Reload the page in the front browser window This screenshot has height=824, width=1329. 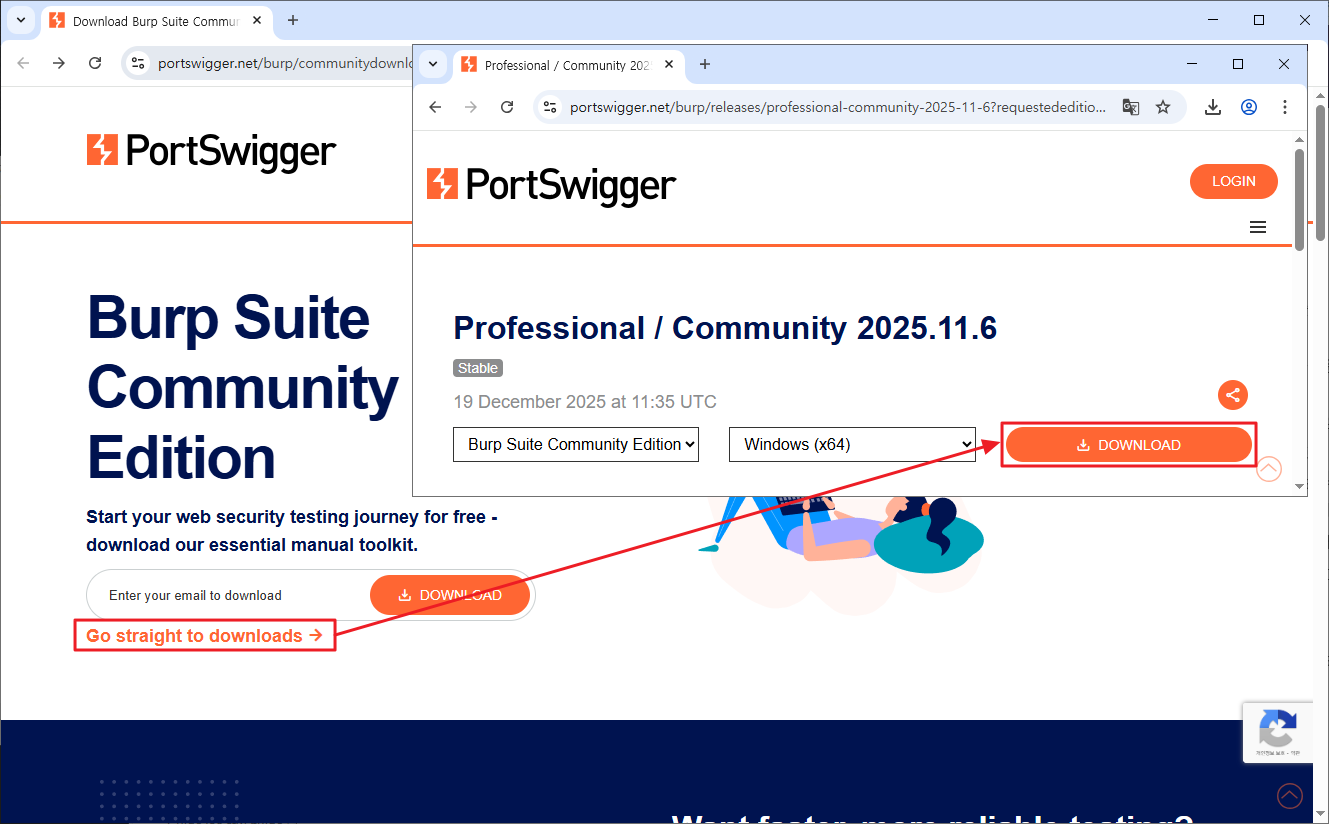(x=507, y=107)
